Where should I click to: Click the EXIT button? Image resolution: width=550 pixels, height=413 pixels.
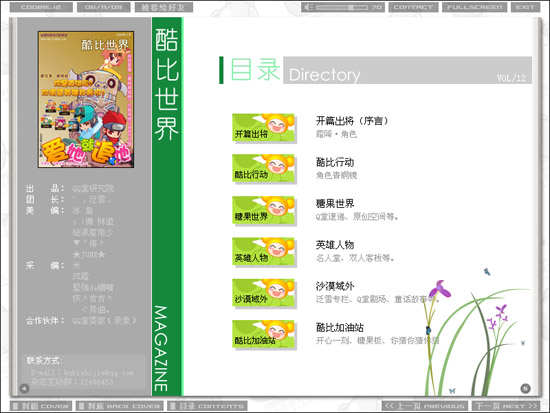(525, 7)
